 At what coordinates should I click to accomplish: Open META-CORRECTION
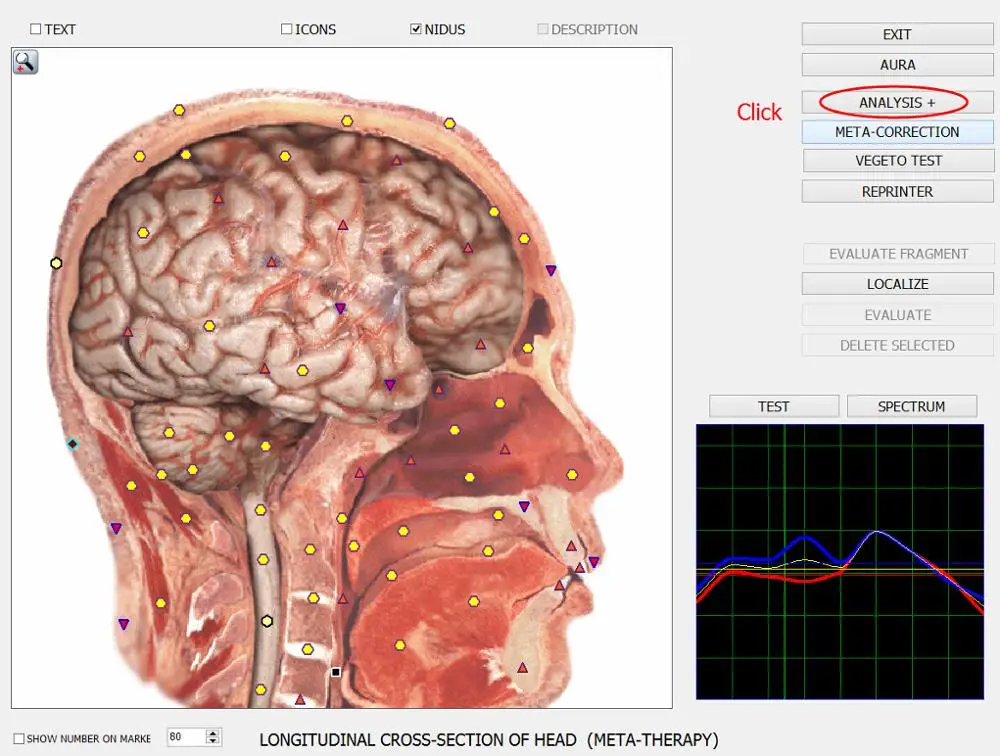click(897, 132)
